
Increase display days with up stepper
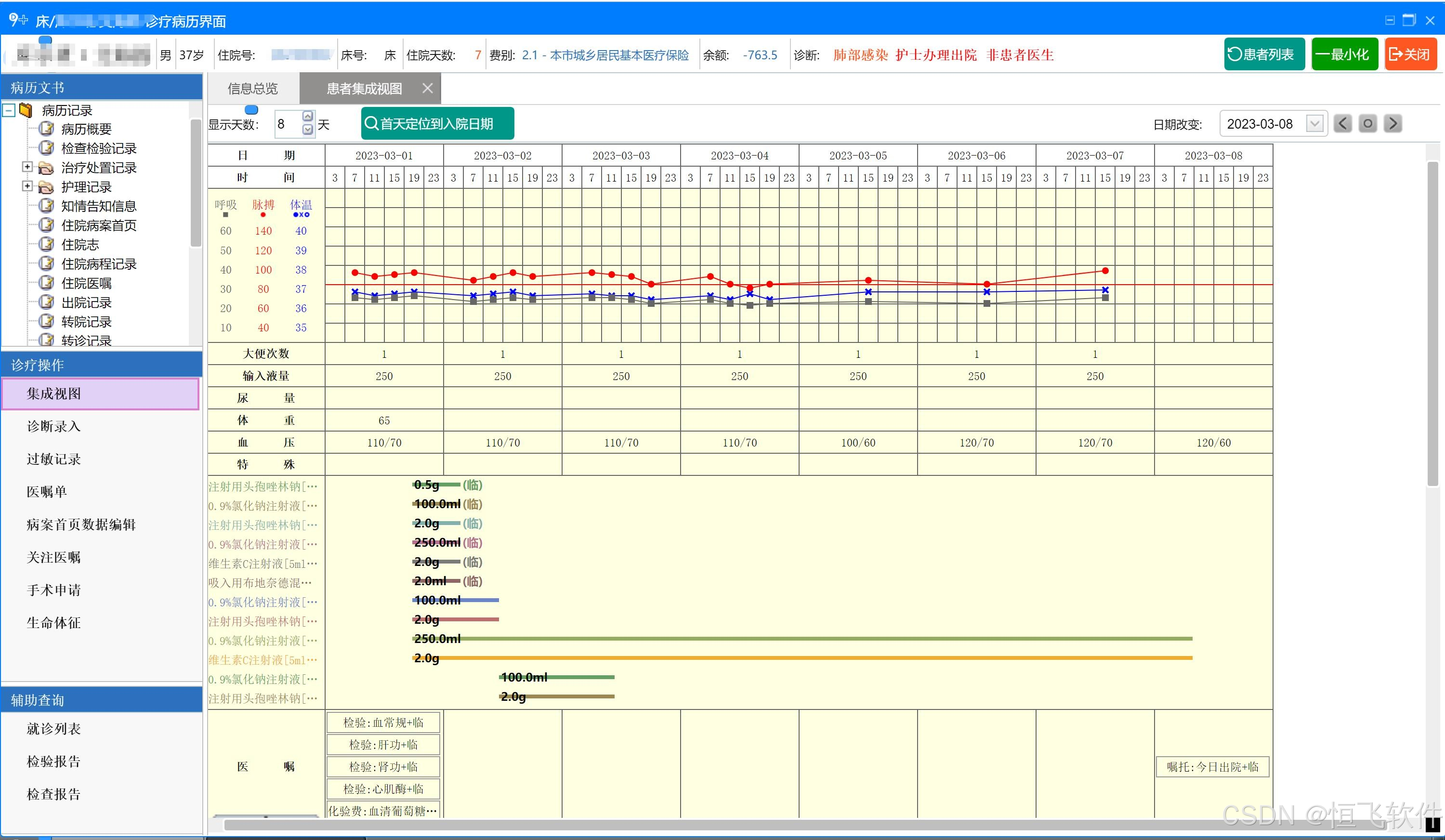point(308,117)
